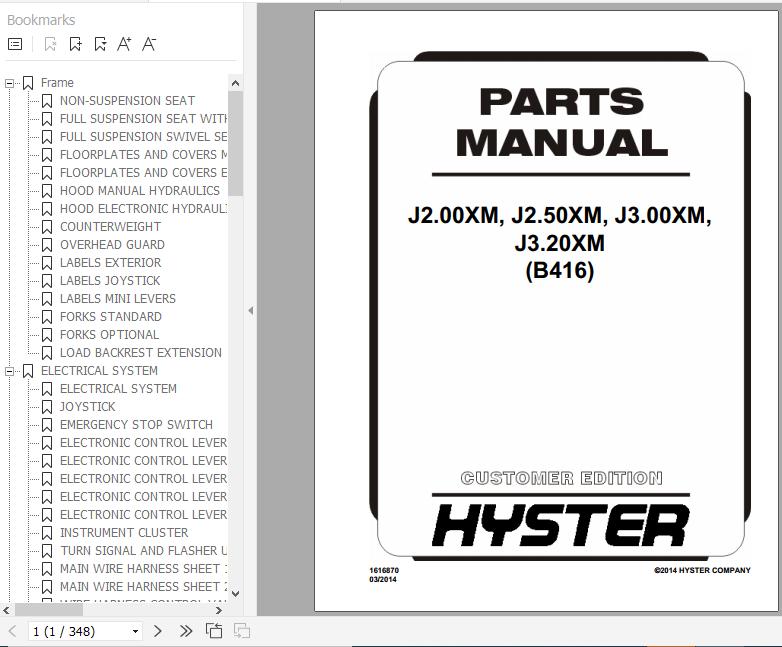782x647 pixels.
Task: Click the bookmark icon beside COUNTERWEIGHT
Action: [x=47, y=227]
